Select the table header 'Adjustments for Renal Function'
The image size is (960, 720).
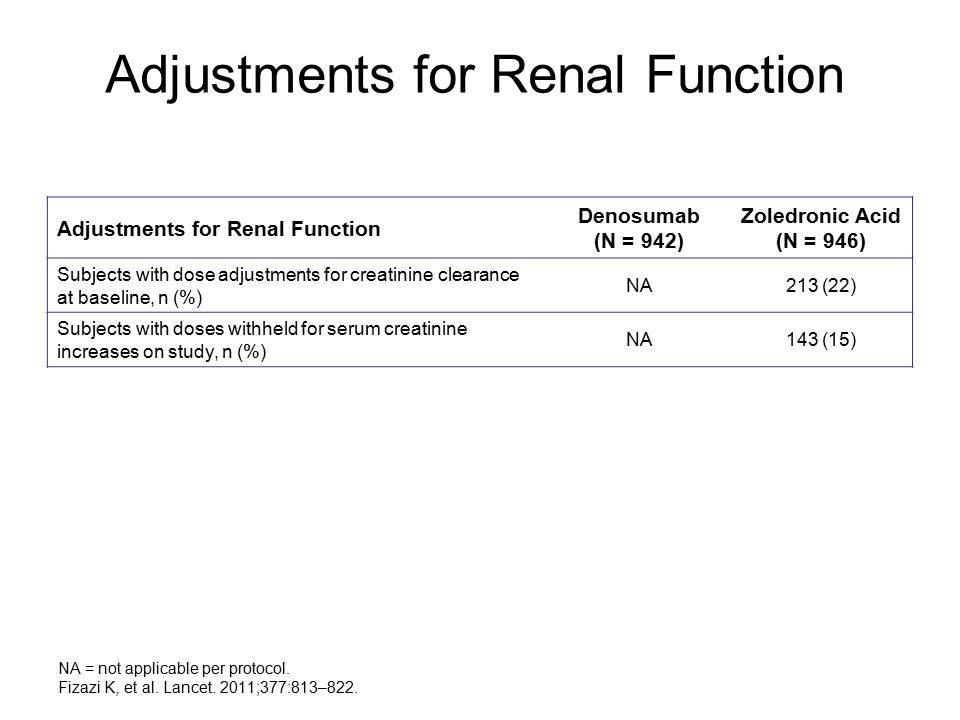tap(219, 229)
